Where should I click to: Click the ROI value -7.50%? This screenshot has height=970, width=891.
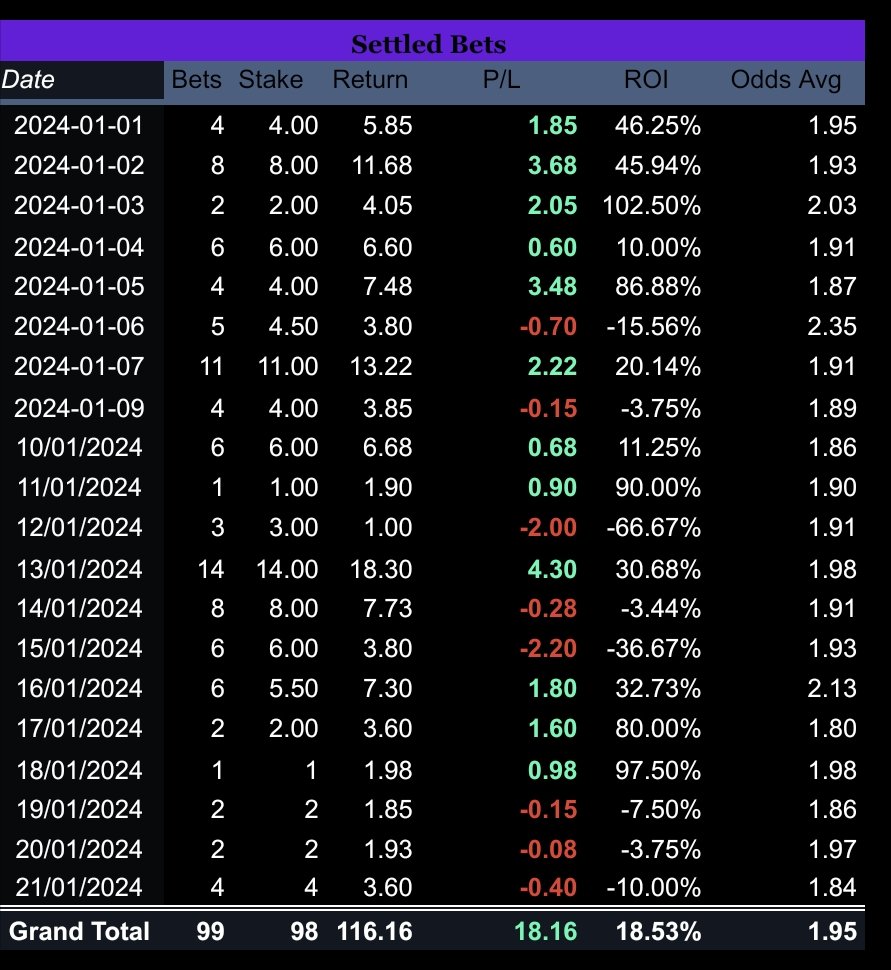point(661,809)
